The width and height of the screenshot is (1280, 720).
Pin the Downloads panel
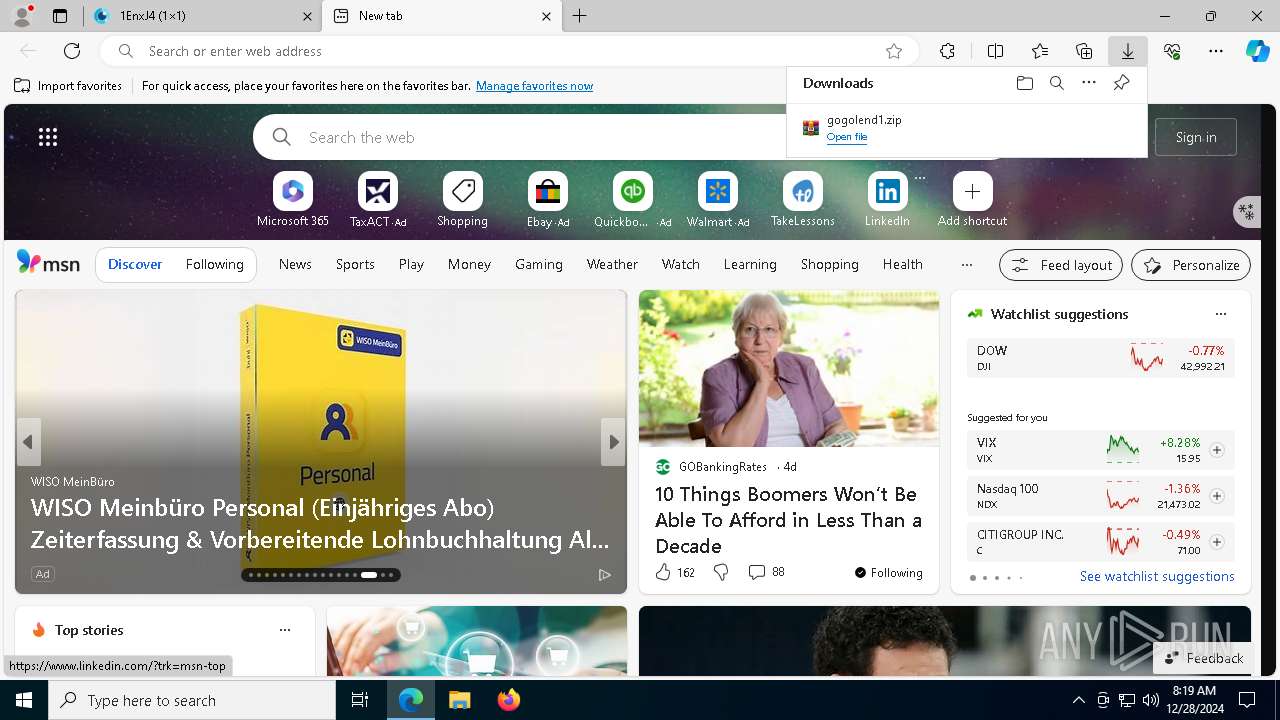tap(1122, 83)
